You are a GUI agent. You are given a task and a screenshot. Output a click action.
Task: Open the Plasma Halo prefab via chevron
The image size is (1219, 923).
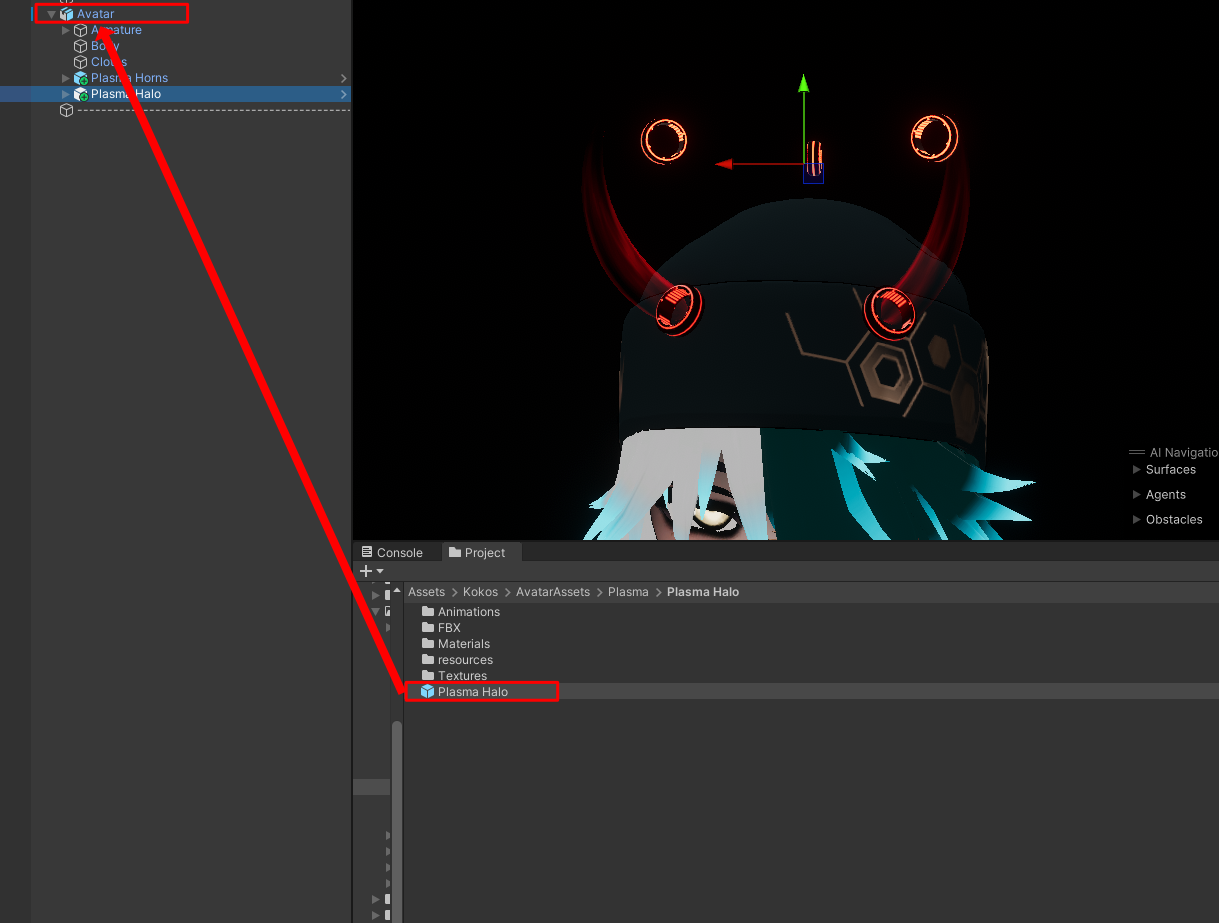(344, 94)
